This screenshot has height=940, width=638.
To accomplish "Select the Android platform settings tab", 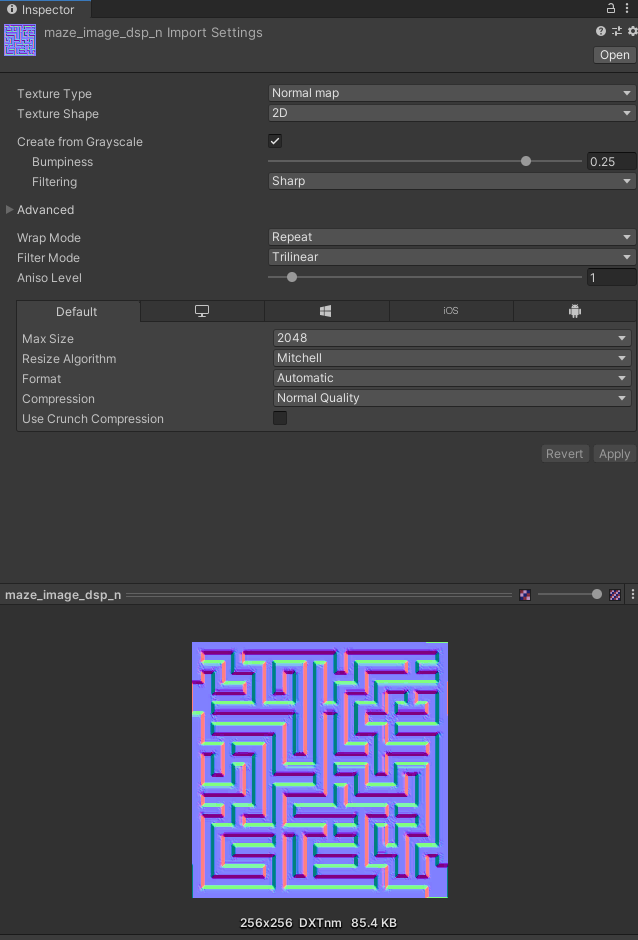I will pyautogui.click(x=574, y=312).
